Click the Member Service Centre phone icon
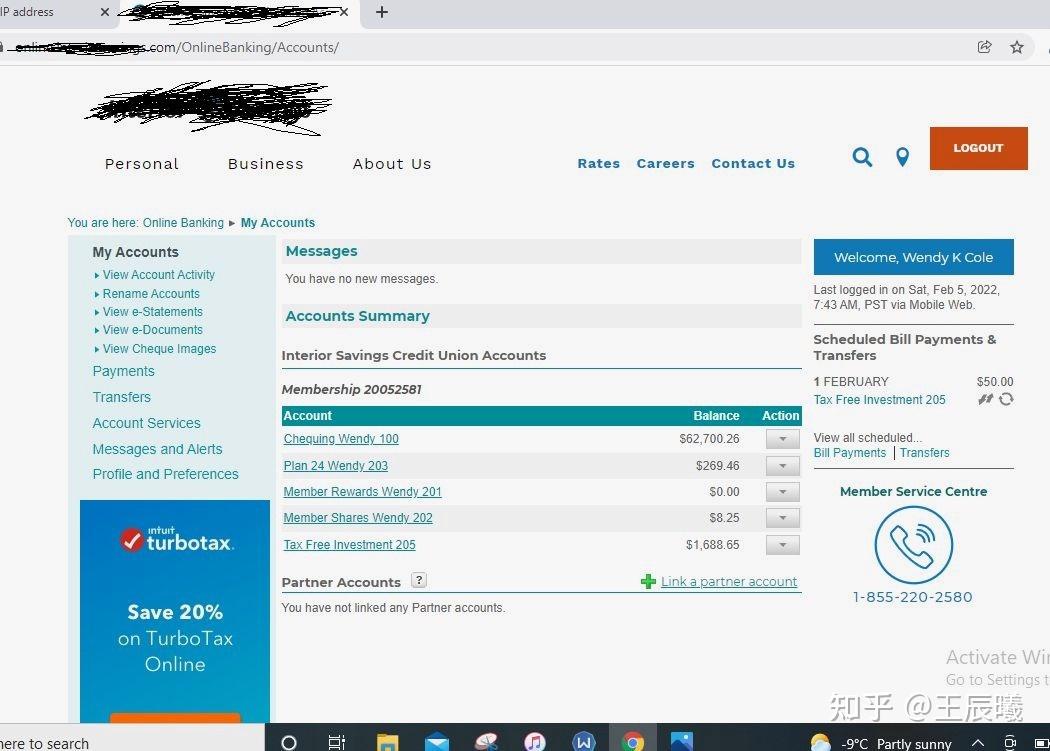 913,545
